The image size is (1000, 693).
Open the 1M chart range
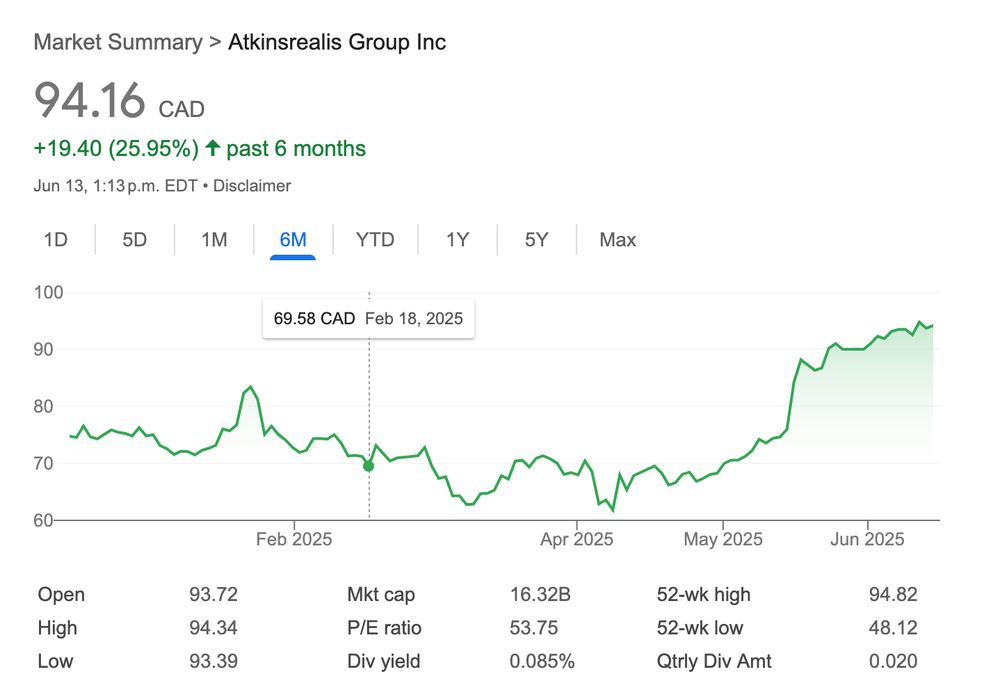pyautogui.click(x=214, y=240)
